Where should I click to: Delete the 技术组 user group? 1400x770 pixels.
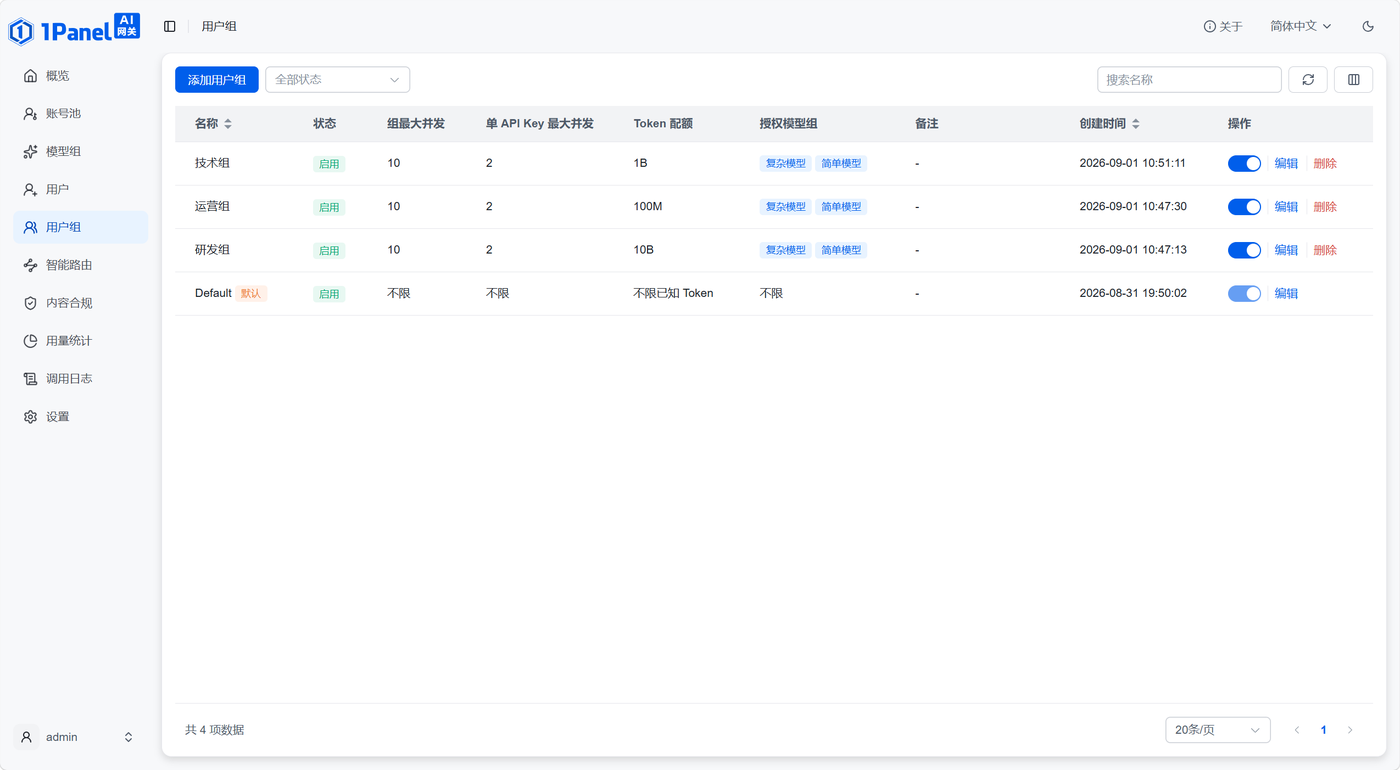coord(1325,164)
